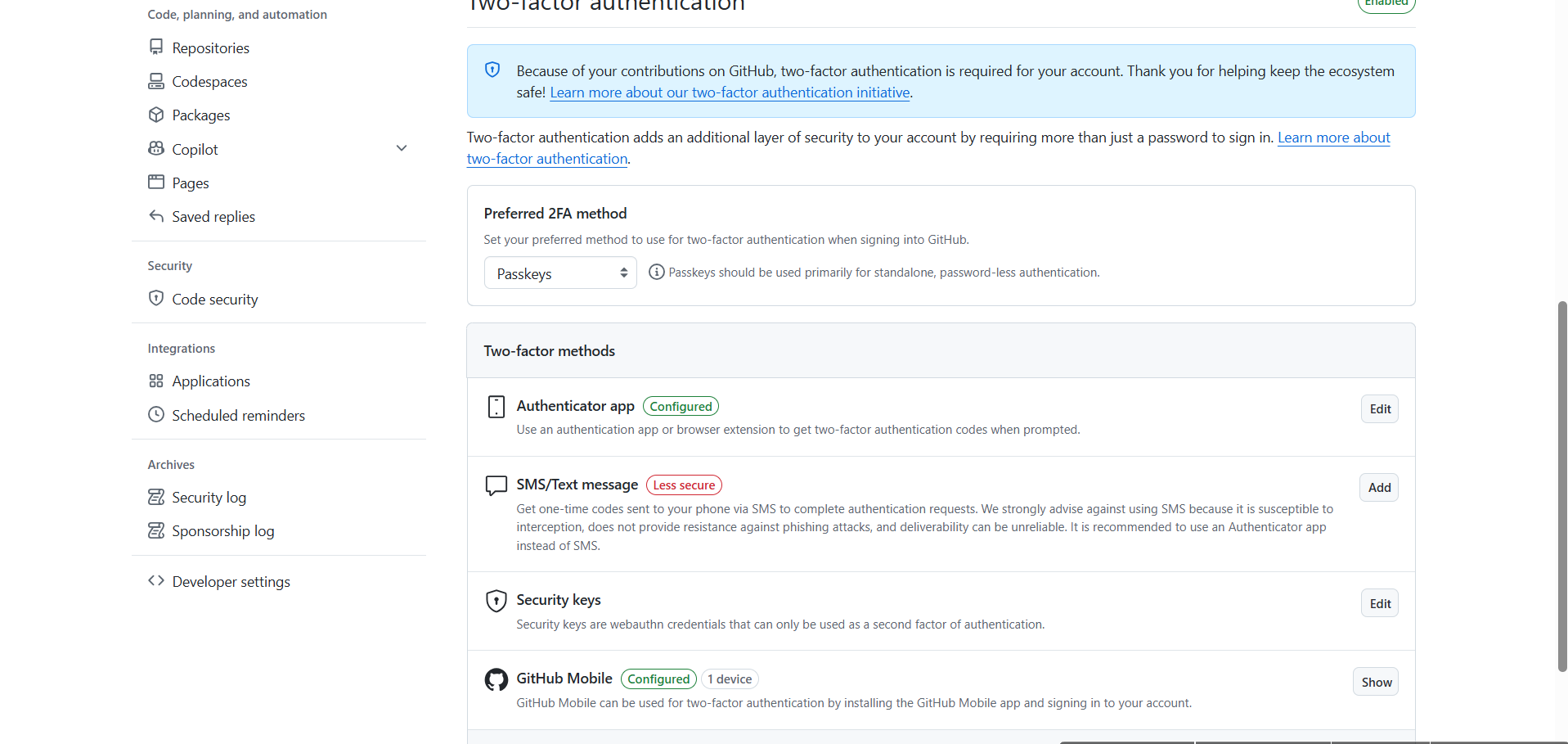Click the Authenticator app 'Configured' badge
1568x744 pixels.
click(681, 407)
